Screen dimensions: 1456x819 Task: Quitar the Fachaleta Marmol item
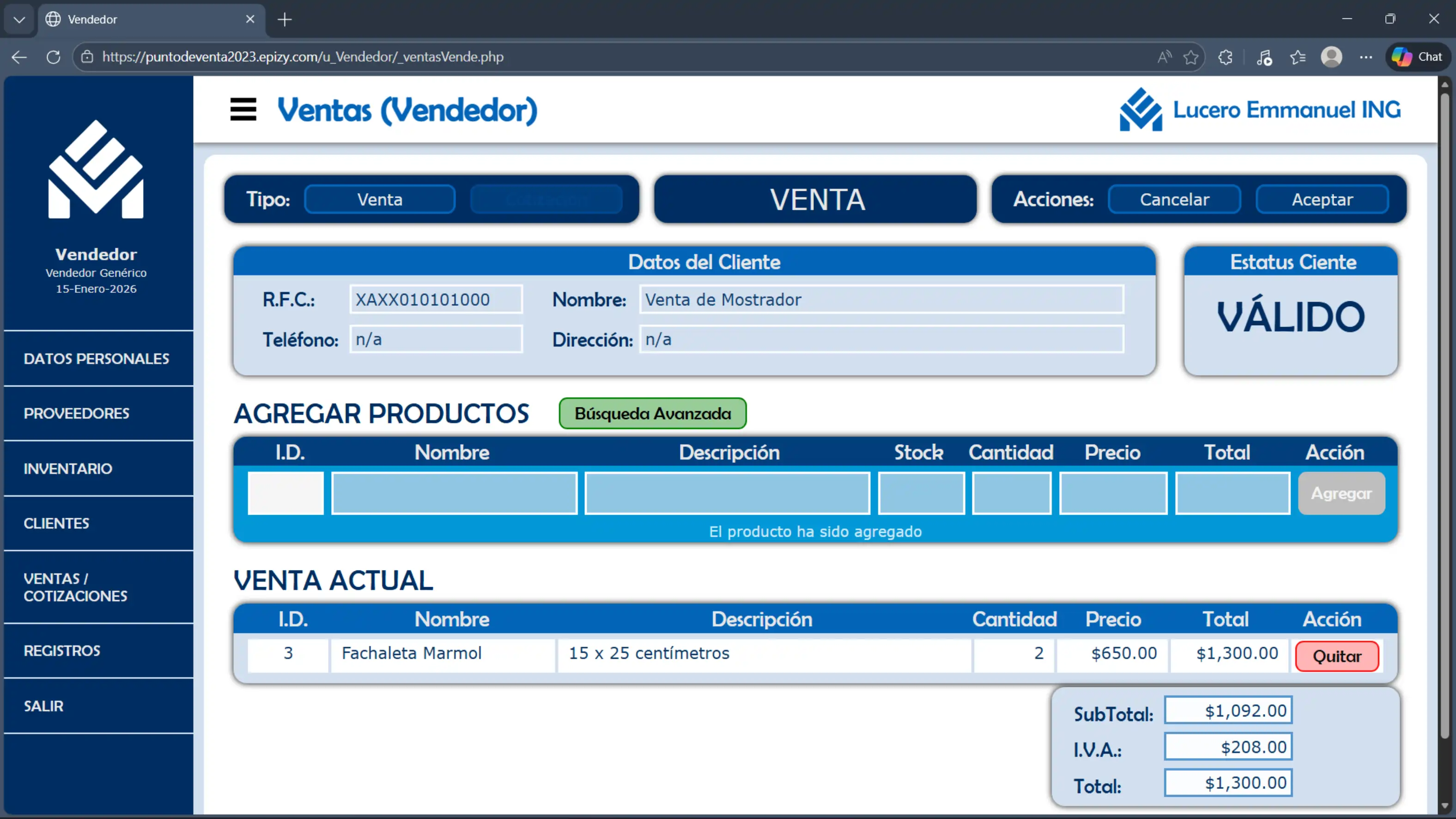1336,655
